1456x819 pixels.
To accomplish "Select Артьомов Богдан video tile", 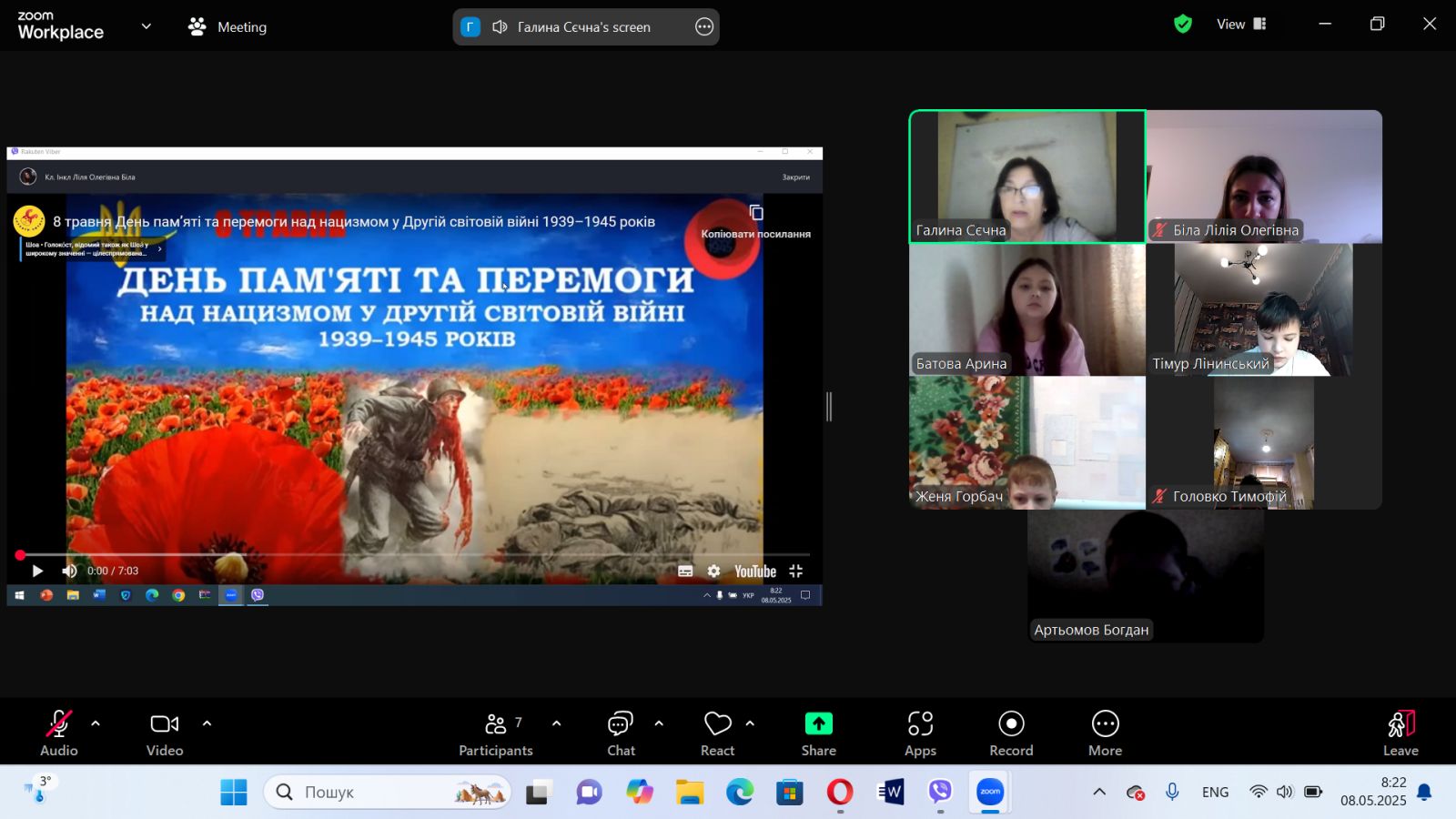I will click(1146, 576).
